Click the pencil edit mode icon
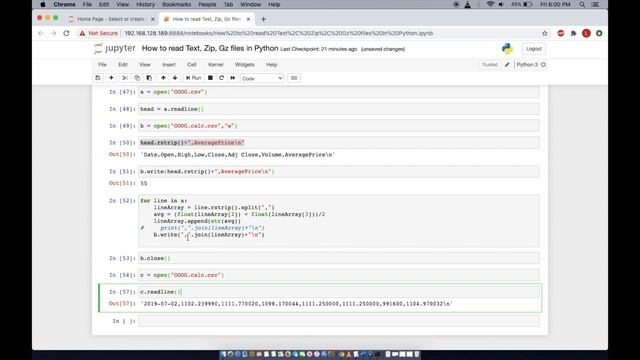The height and width of the screenshot is (360, 640). 507,64
